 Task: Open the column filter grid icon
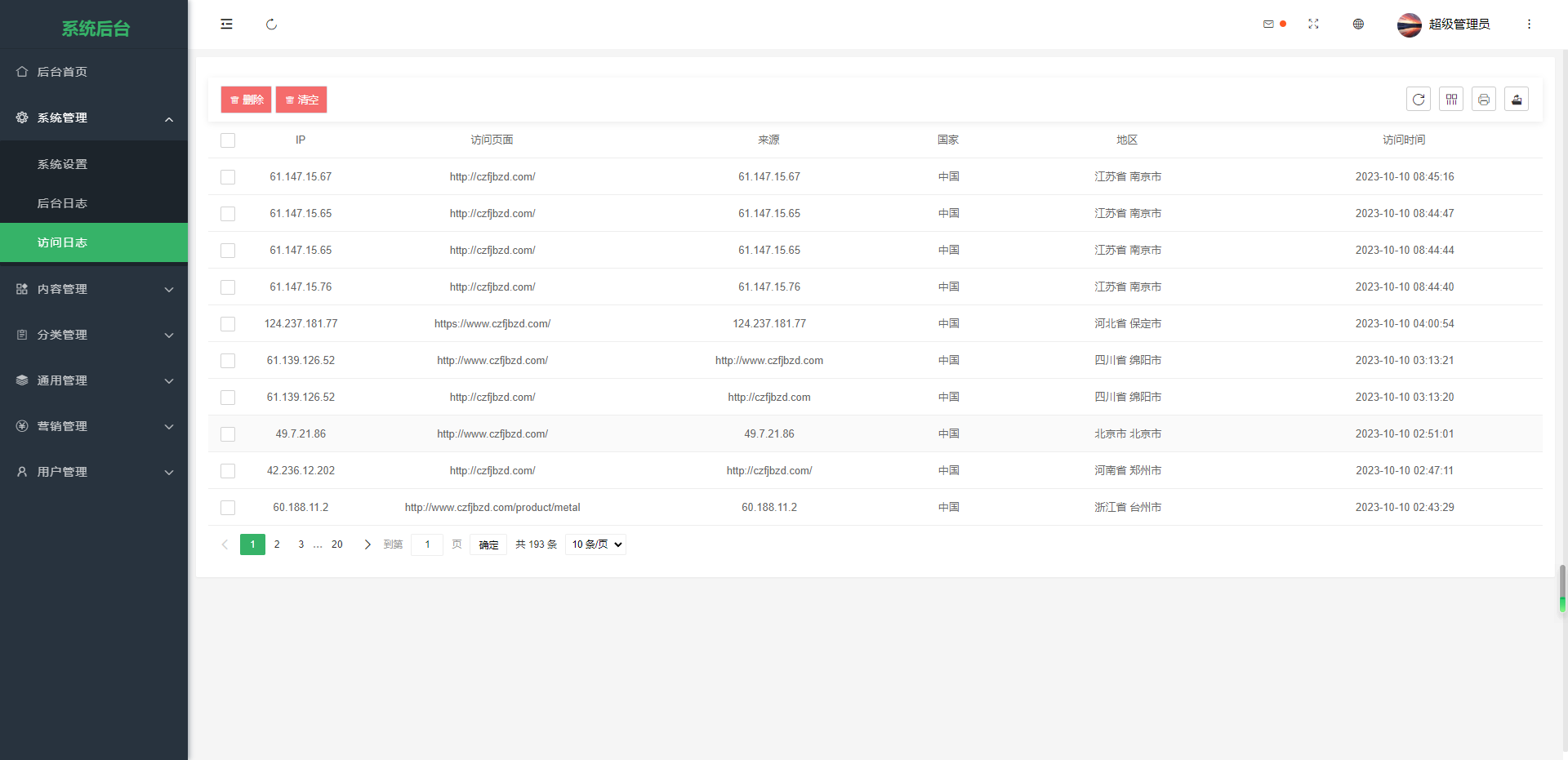[x=1451, y=100]
